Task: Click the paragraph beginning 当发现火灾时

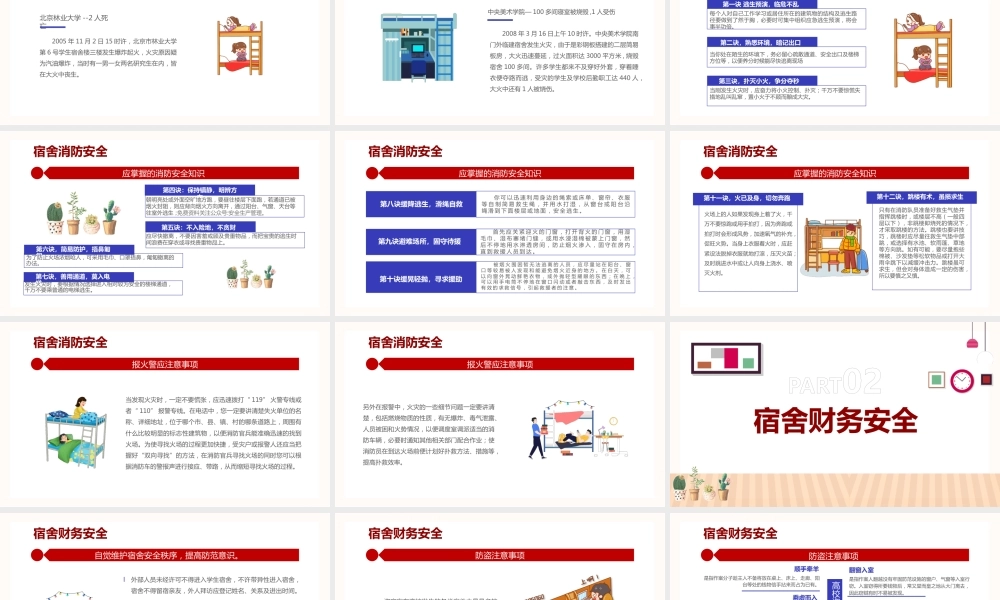Action: (213, 433)
